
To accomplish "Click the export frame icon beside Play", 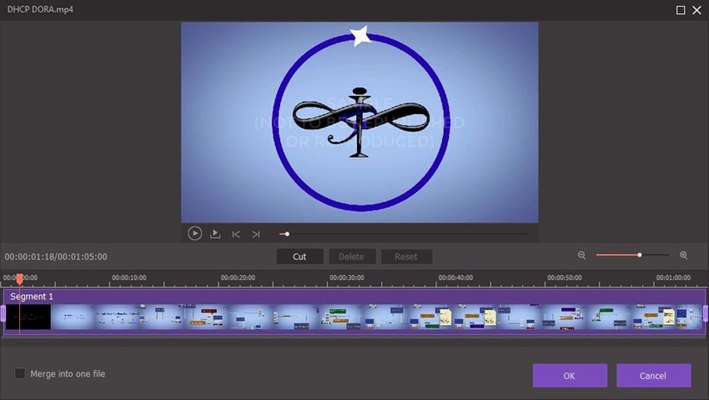I will click(215, 234).
